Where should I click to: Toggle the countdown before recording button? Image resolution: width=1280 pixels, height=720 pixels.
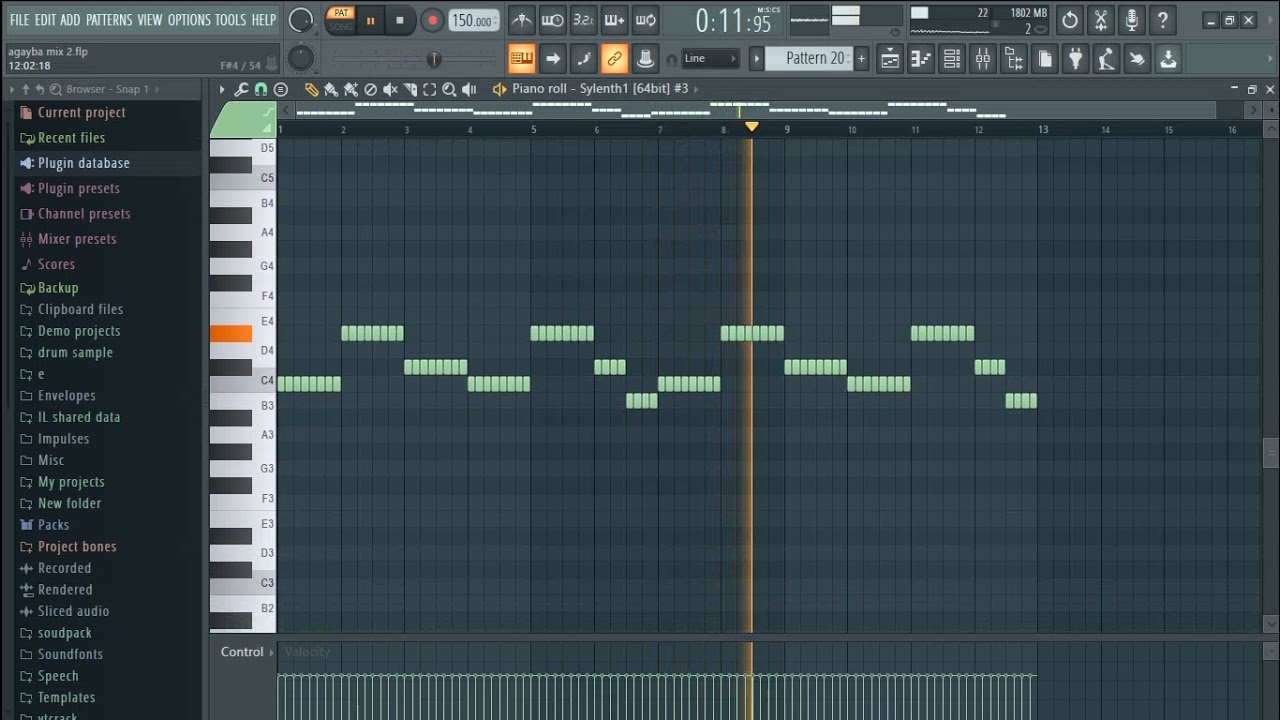click(x=583, y=20)
